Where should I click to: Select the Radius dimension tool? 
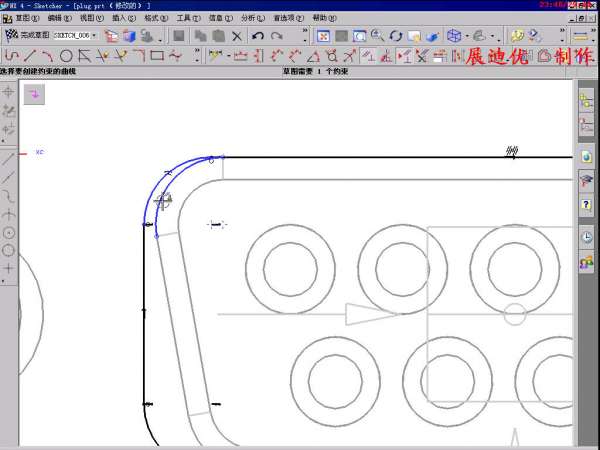point(350,56)
